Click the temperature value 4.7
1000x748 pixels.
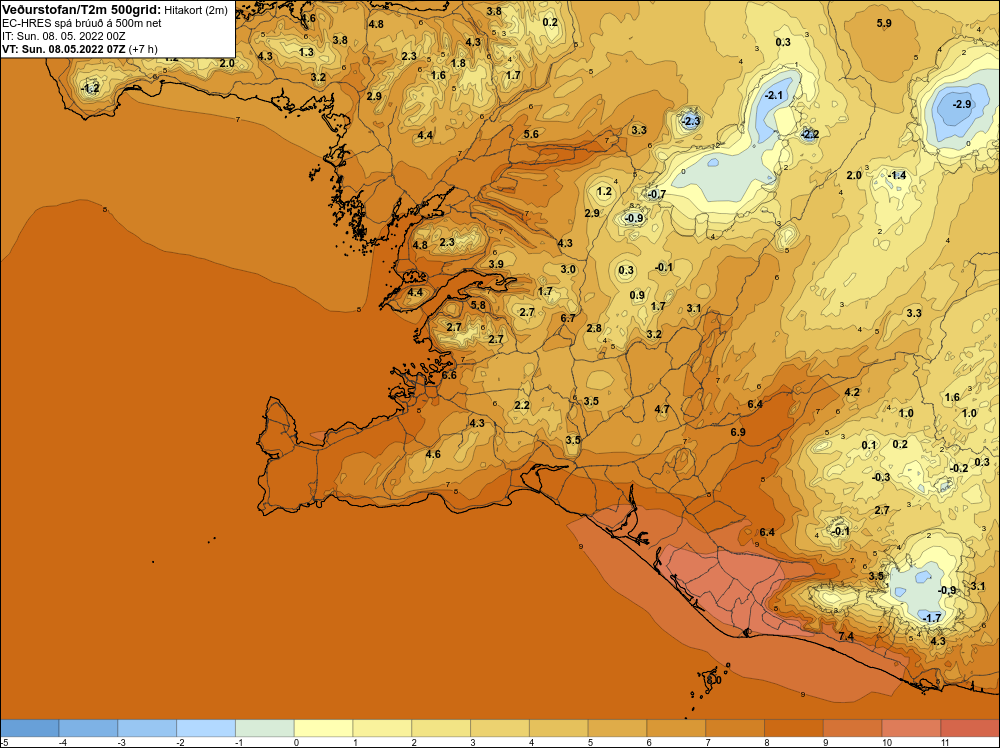(662, 409)
